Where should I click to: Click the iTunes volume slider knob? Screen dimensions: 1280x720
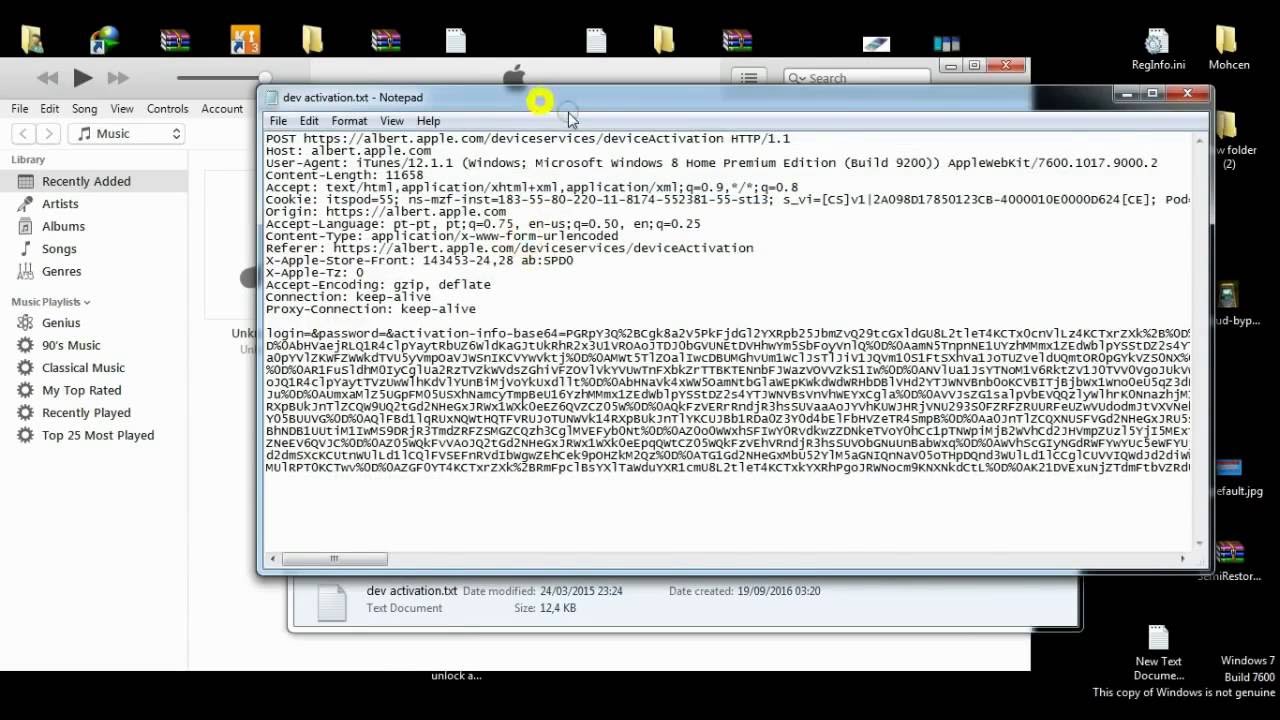click(265, 77)
